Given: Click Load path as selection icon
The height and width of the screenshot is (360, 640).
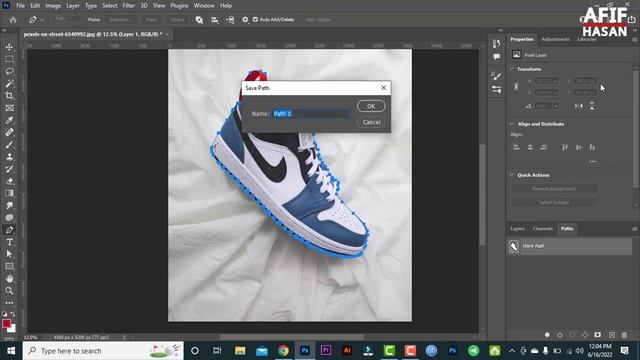Looking at the screenshot, I should [x=572, y=335].
